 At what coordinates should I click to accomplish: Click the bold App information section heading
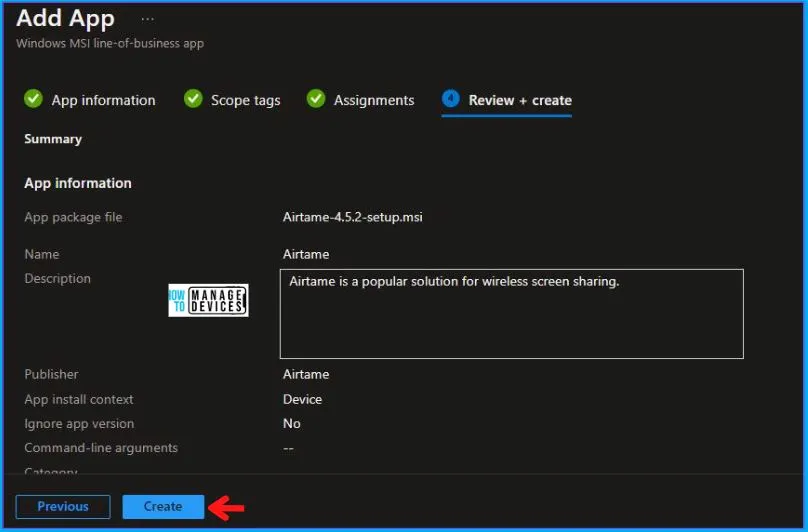78,183
